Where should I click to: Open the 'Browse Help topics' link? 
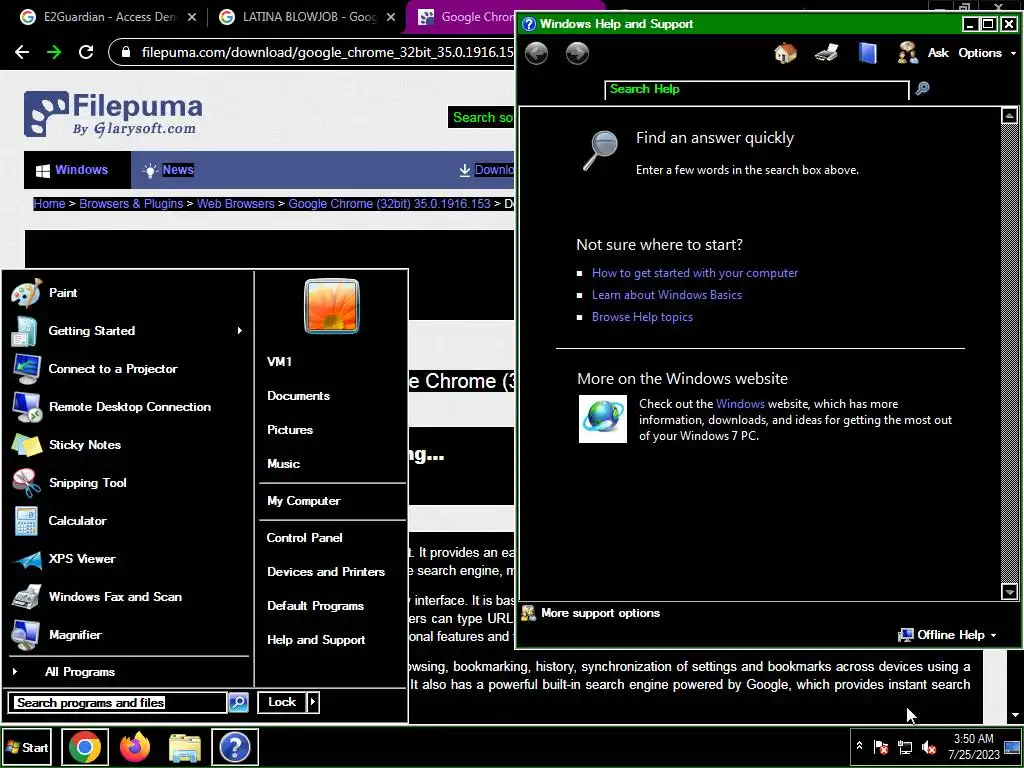click(642, 317)
